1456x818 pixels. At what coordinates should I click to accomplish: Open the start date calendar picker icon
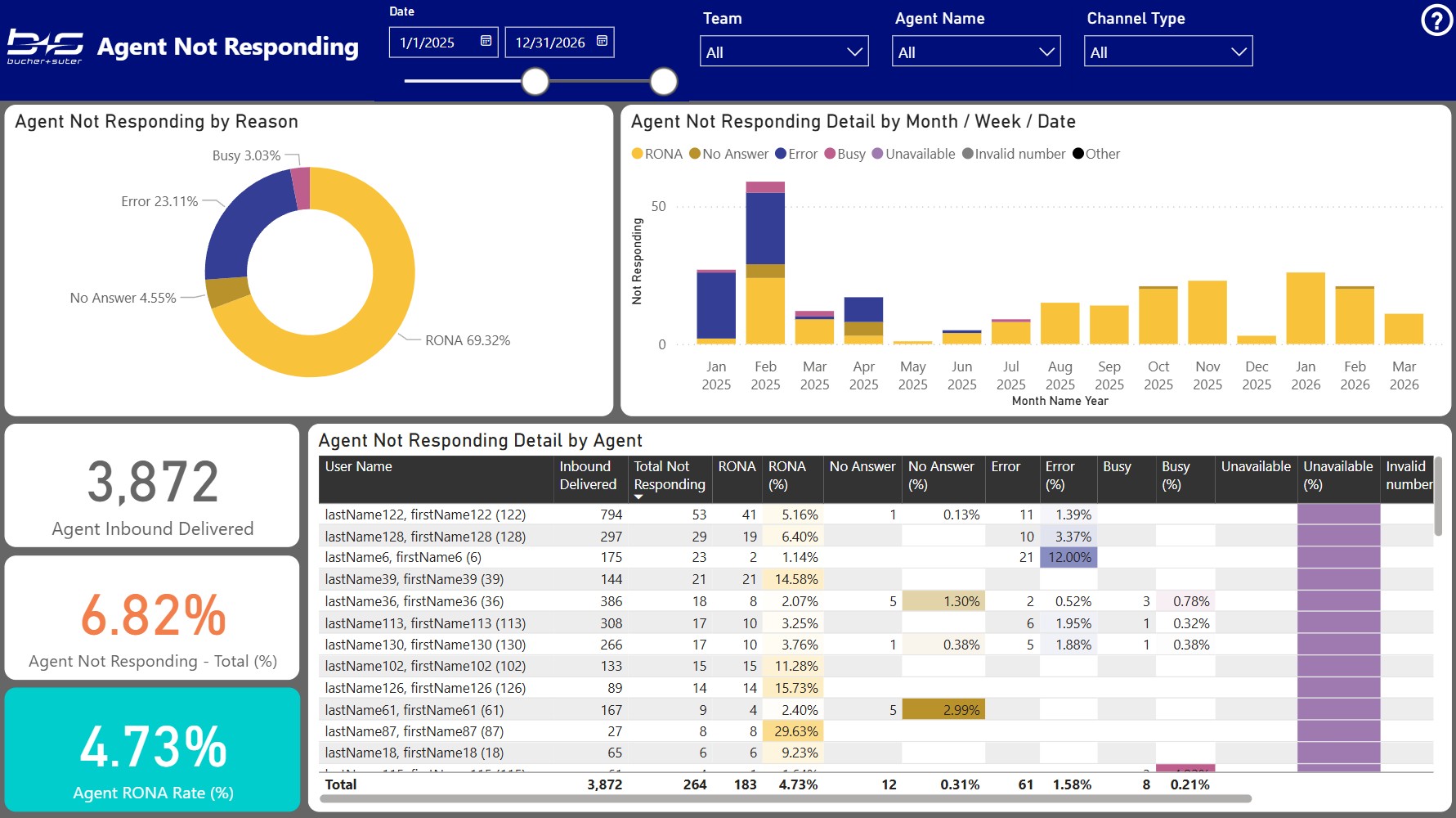[x=486, y=41]
